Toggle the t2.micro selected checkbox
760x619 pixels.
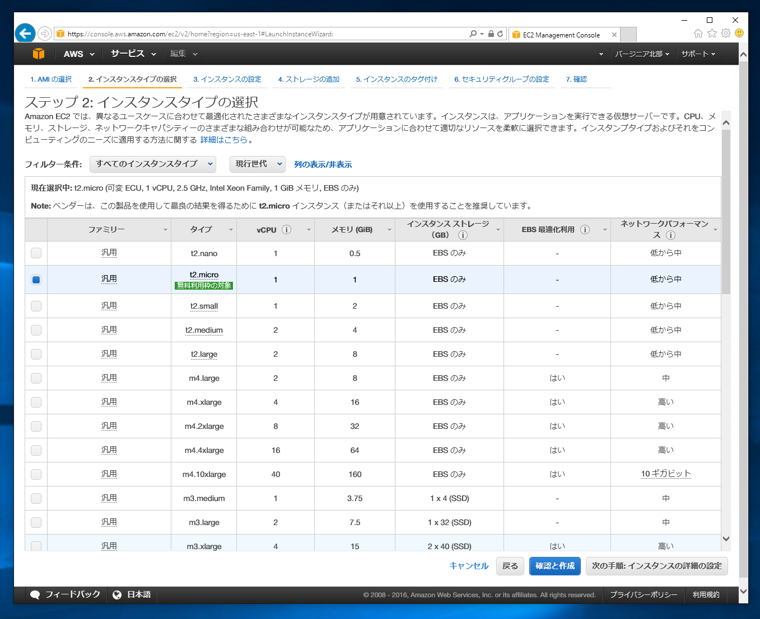[36, 280]
